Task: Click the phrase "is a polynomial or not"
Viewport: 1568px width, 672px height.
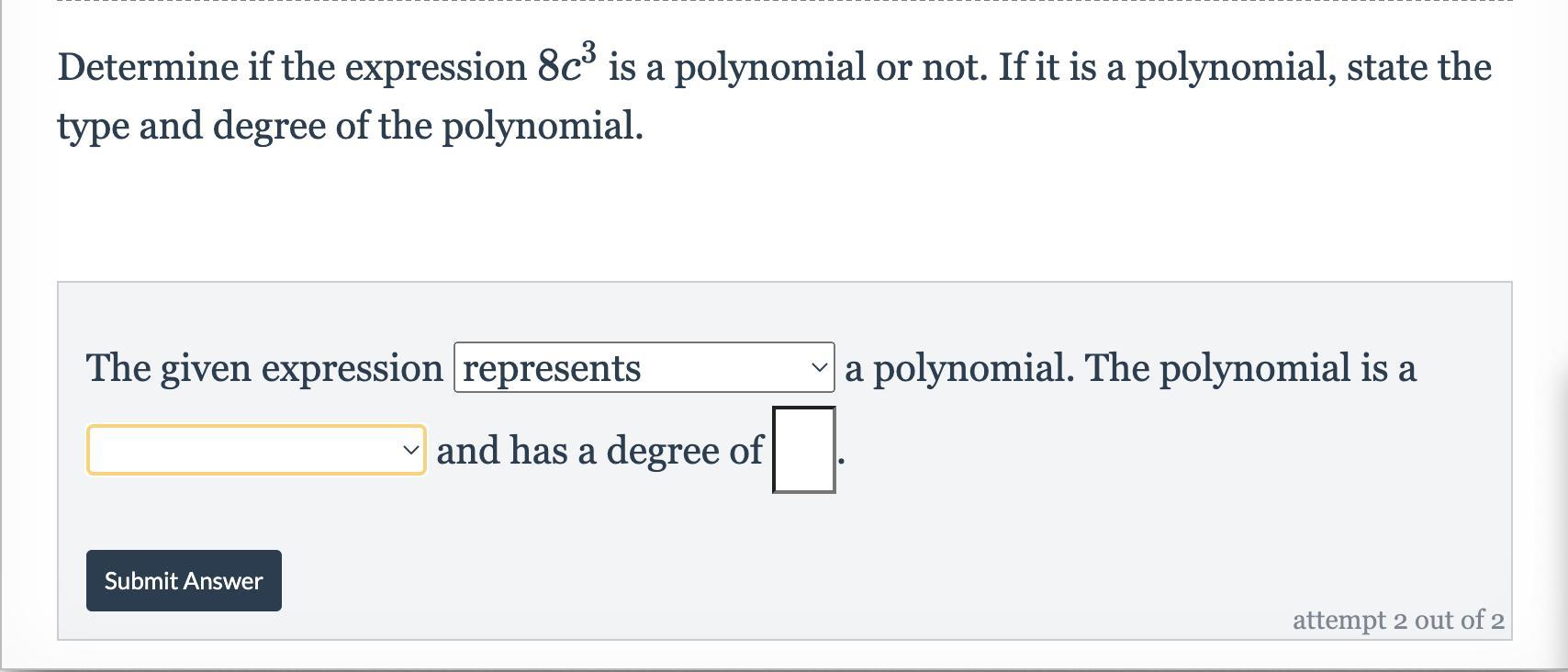Action: pos(797,67)
